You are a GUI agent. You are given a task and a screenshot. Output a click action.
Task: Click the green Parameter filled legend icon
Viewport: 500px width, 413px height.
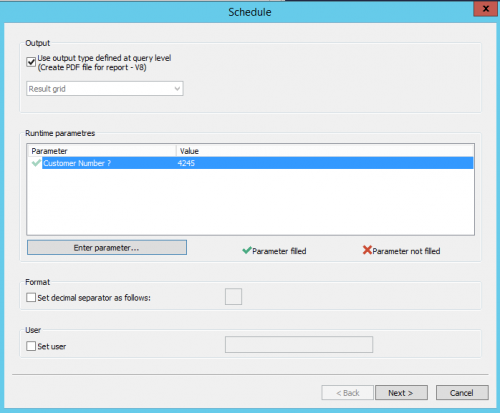tap(247, 250)
